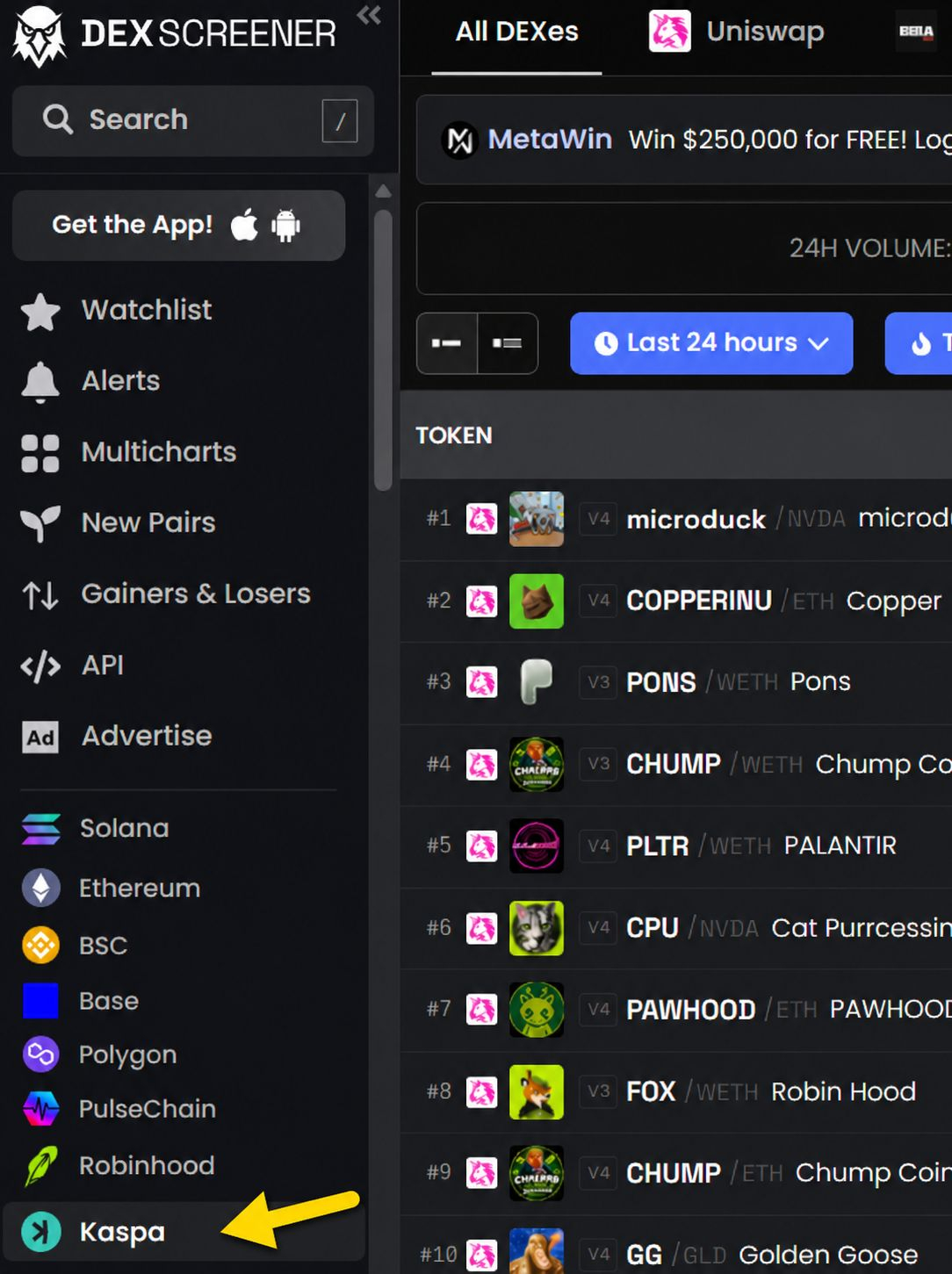Open the FOX / WETH Robin Hood row
This screenshot has height=1274, width=952.
click(x=676, y=1092)
